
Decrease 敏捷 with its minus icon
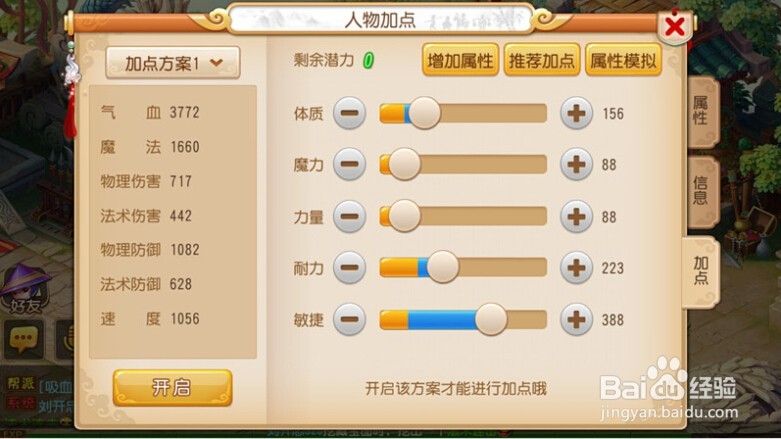349,319
